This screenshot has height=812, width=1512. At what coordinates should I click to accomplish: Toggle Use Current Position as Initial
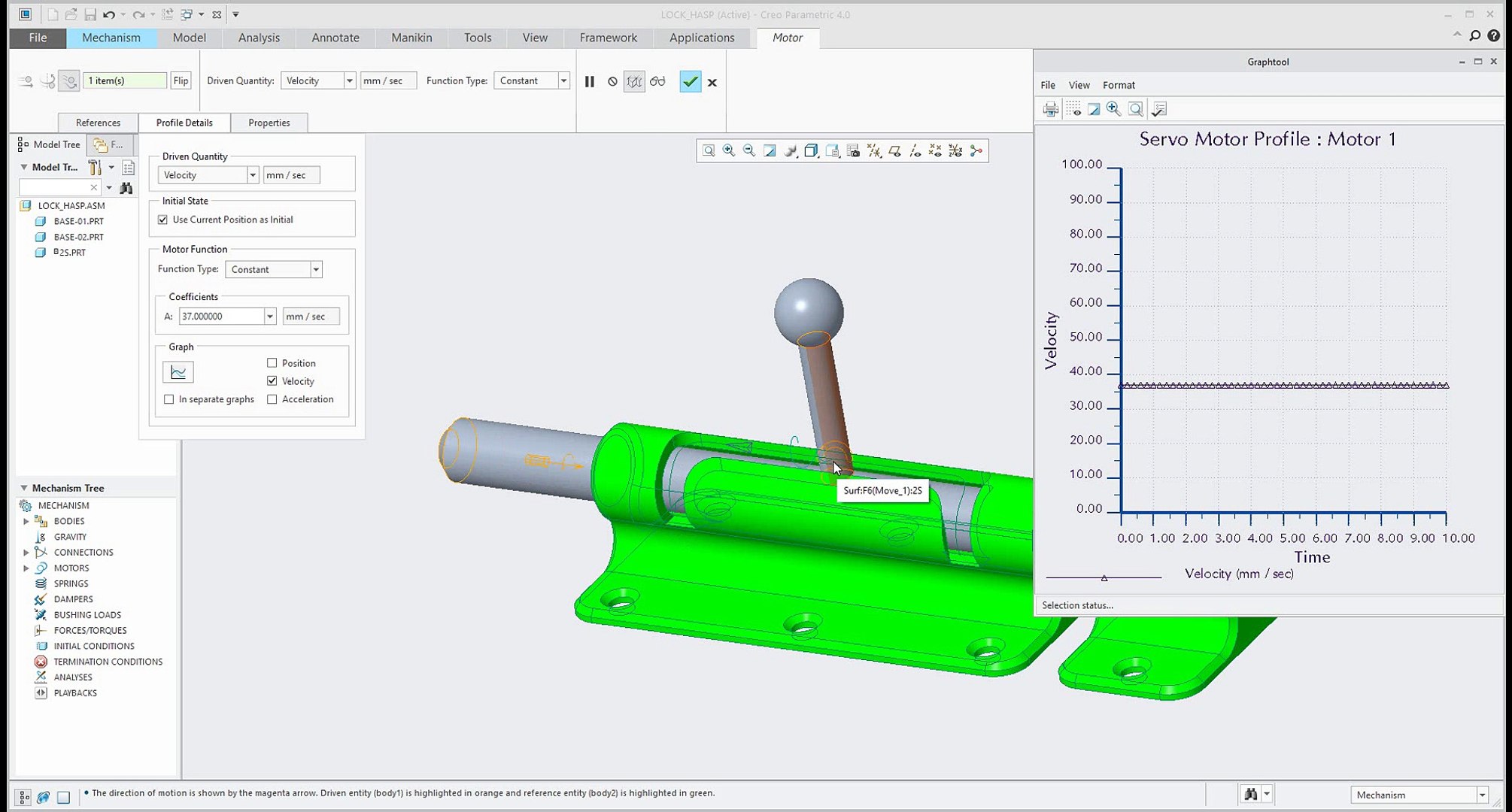click(x=163, y=220)
